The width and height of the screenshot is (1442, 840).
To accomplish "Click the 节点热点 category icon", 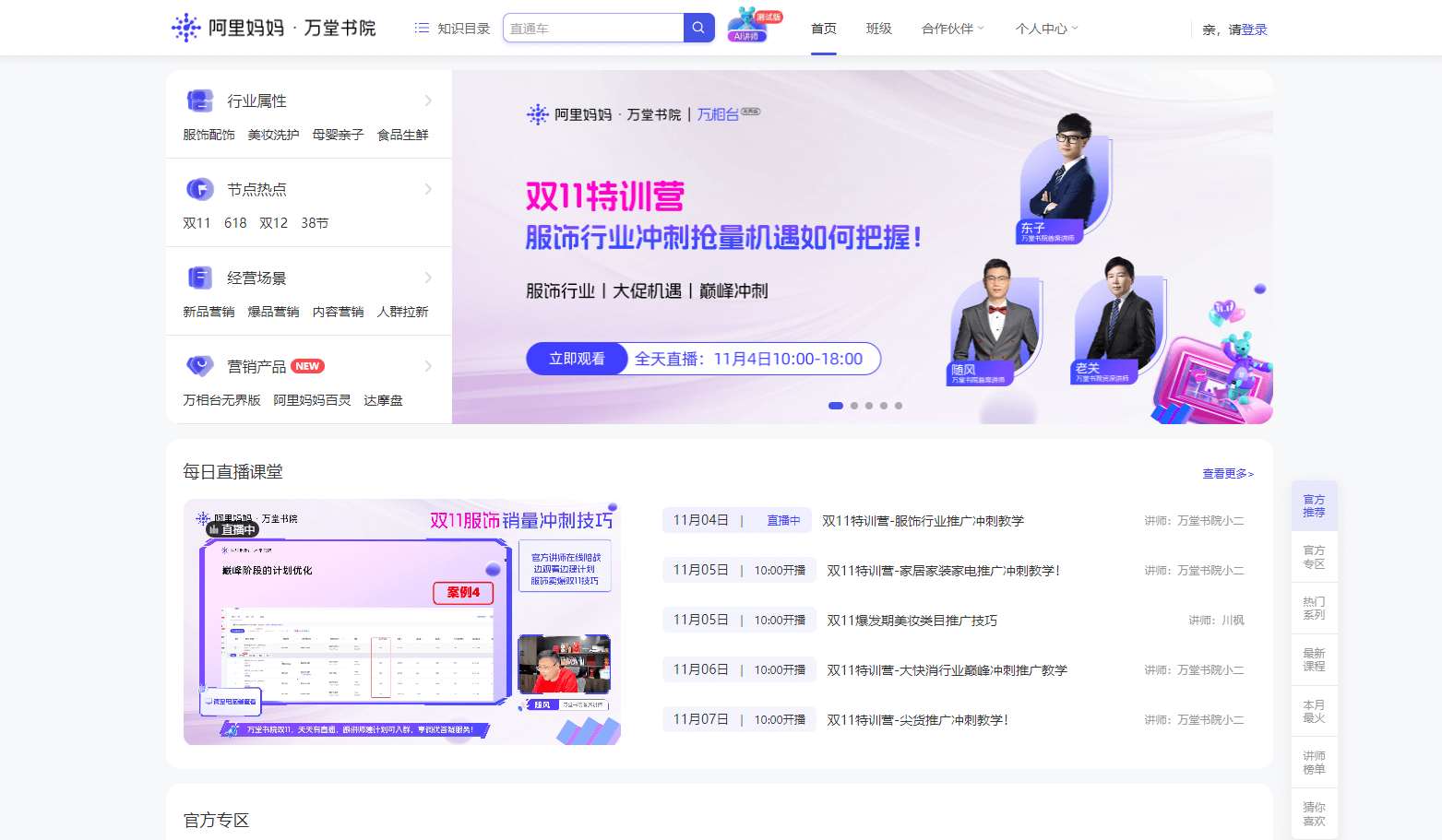I will point(200,189).
